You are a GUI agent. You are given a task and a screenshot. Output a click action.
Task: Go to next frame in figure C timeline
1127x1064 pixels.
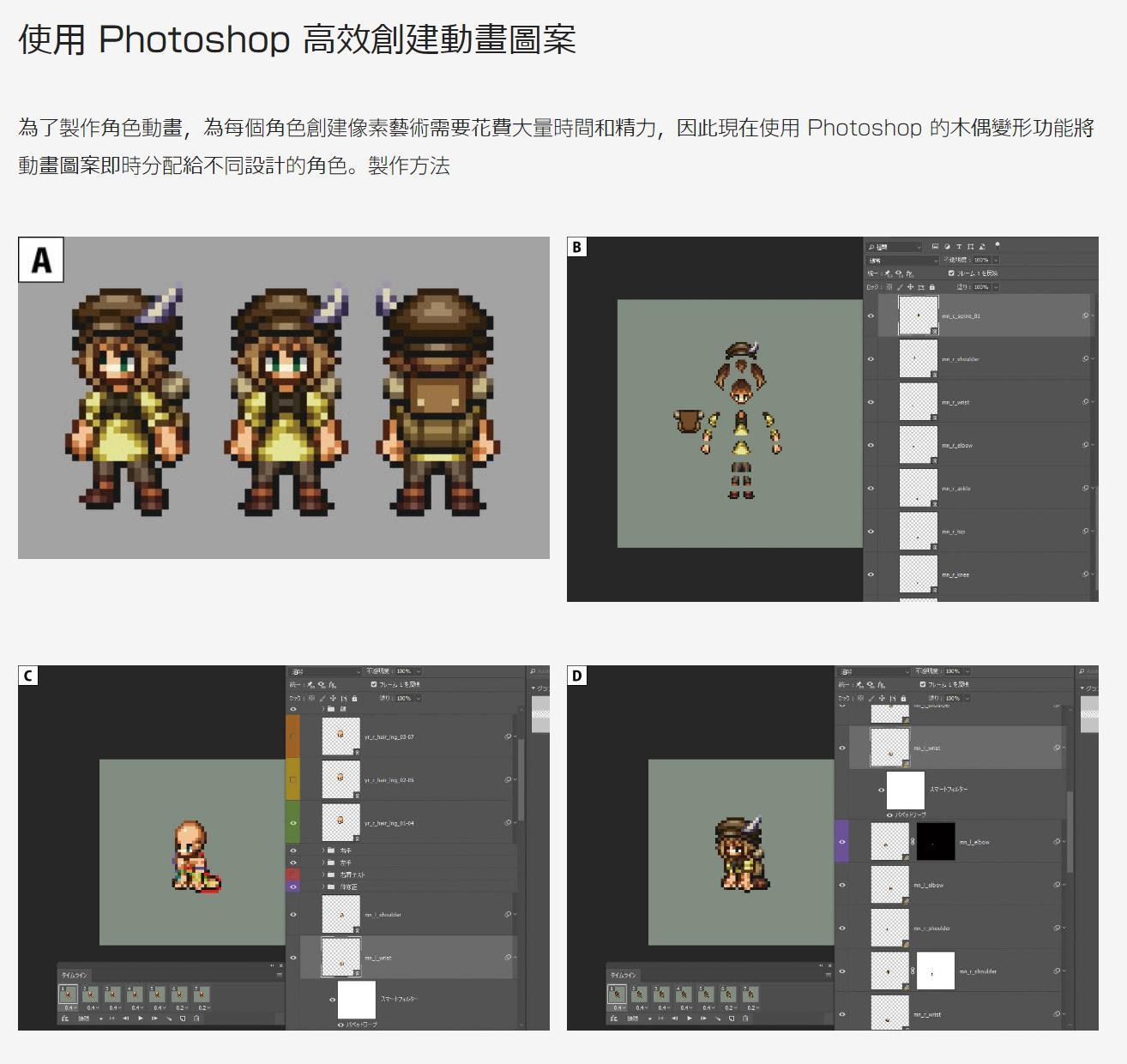point(154,1019)
